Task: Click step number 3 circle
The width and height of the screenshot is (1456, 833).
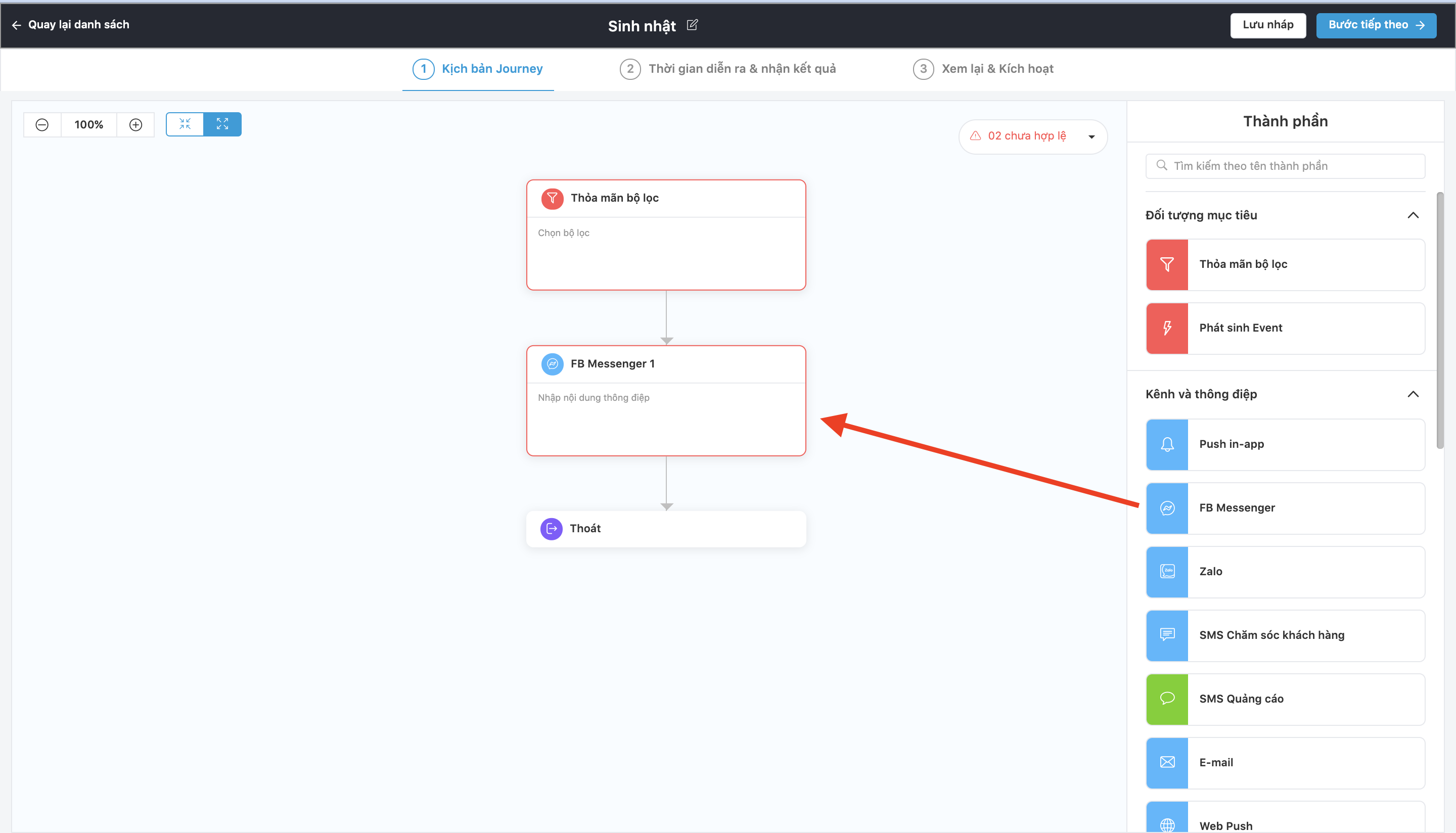Action: [923, 69]
